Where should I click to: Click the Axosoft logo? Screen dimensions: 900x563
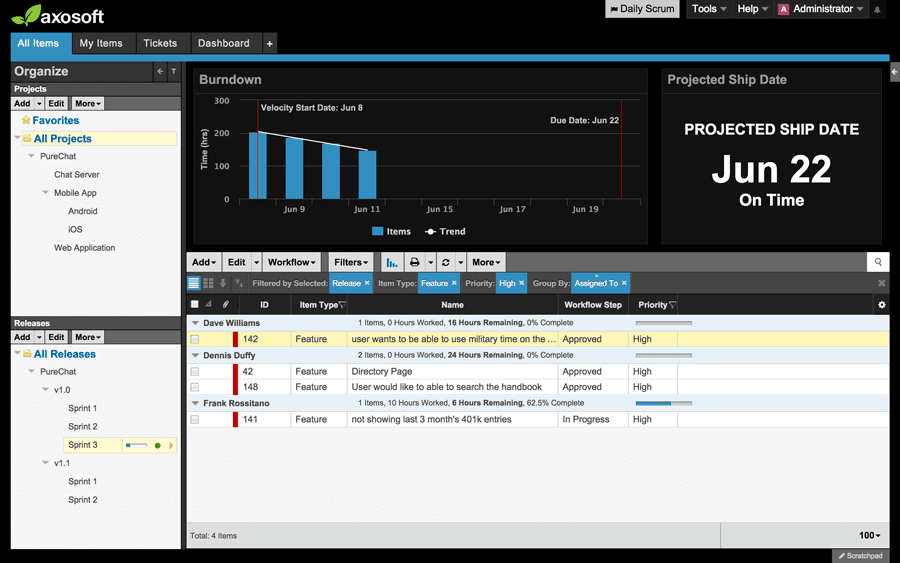57,15
